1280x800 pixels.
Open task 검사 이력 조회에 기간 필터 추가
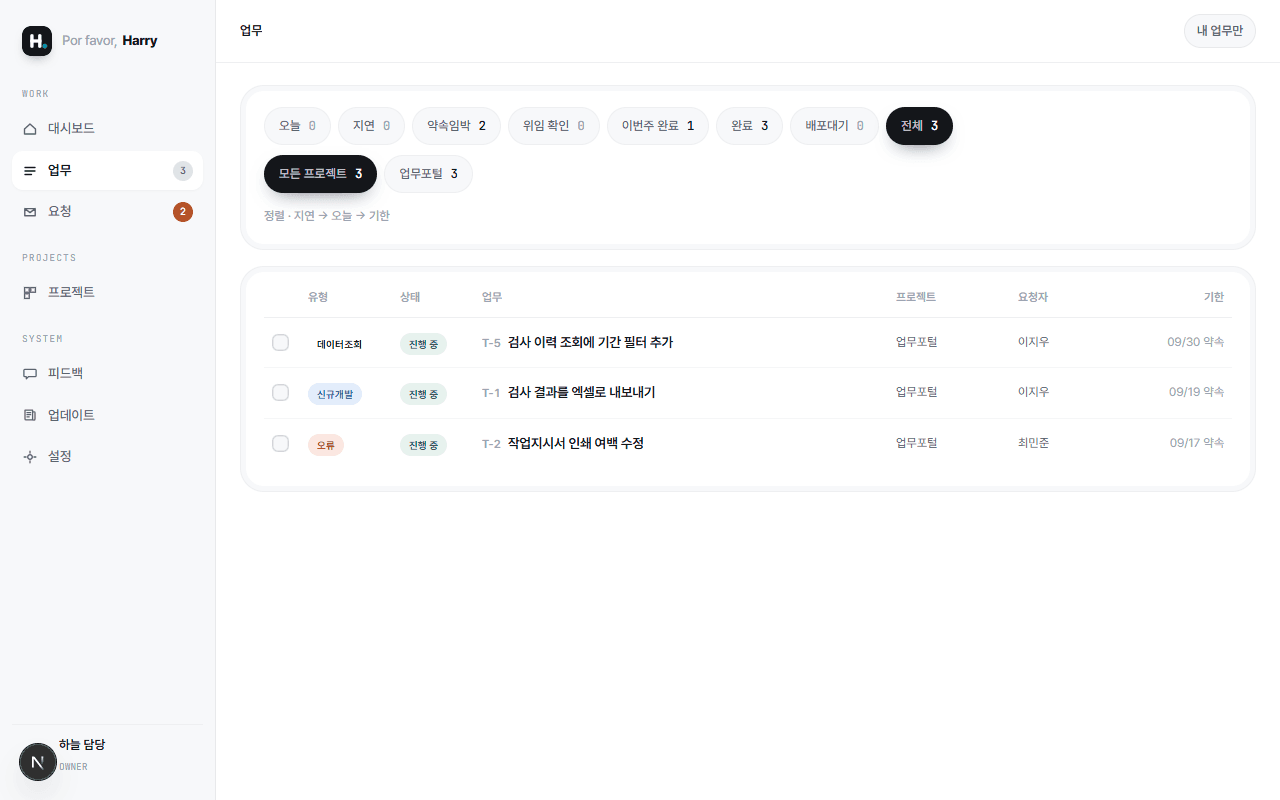[590, 342]
